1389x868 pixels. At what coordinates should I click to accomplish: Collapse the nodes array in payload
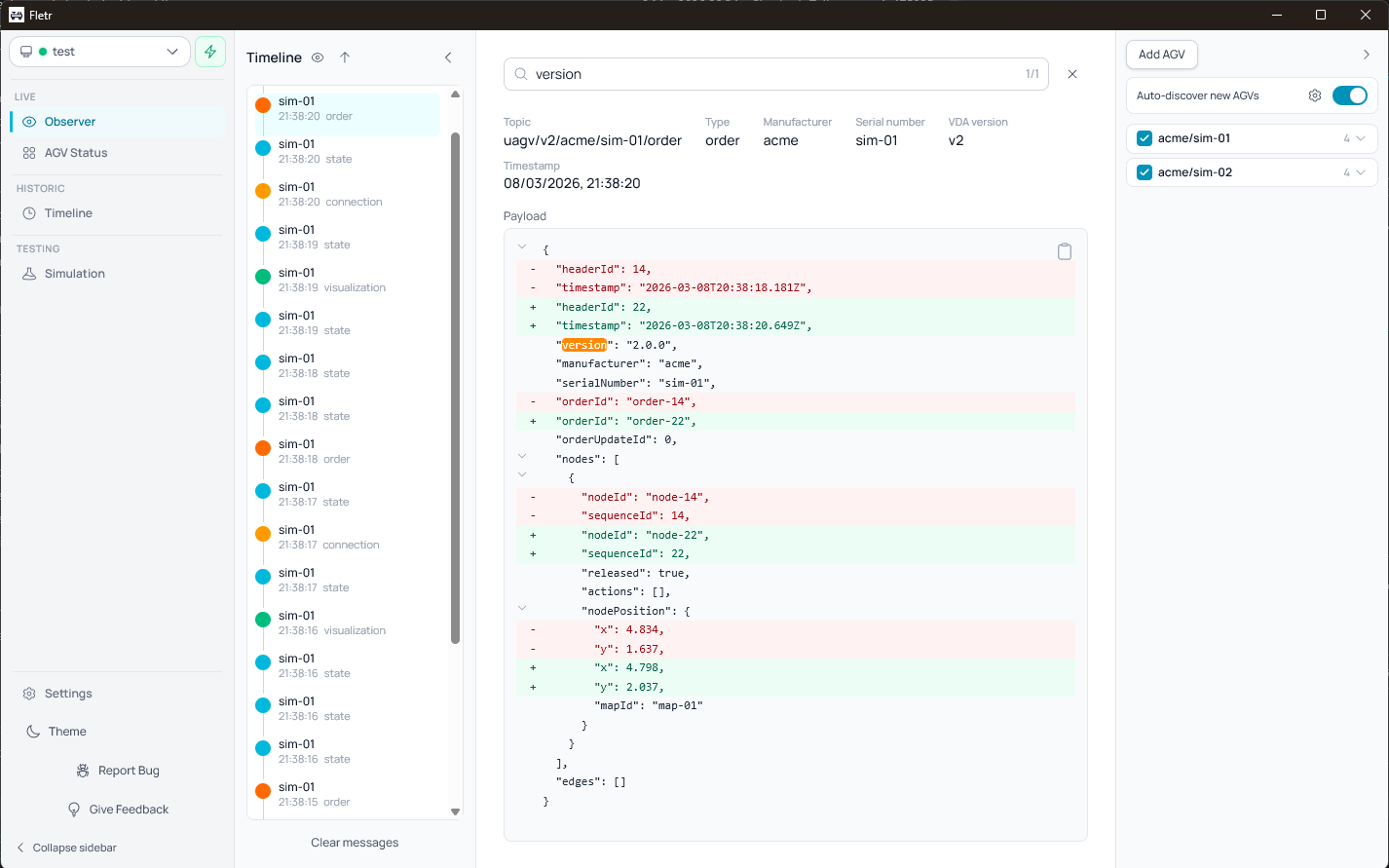click(522, 457)
